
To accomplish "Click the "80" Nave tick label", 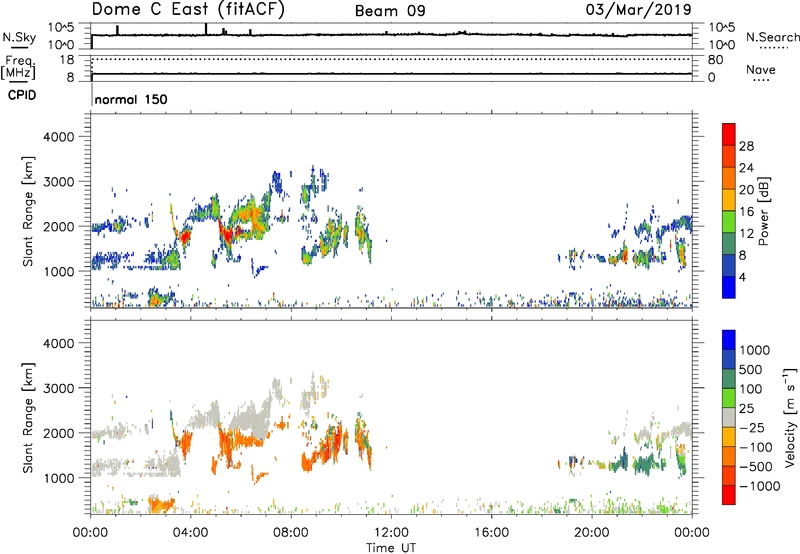I will (715, 60).
